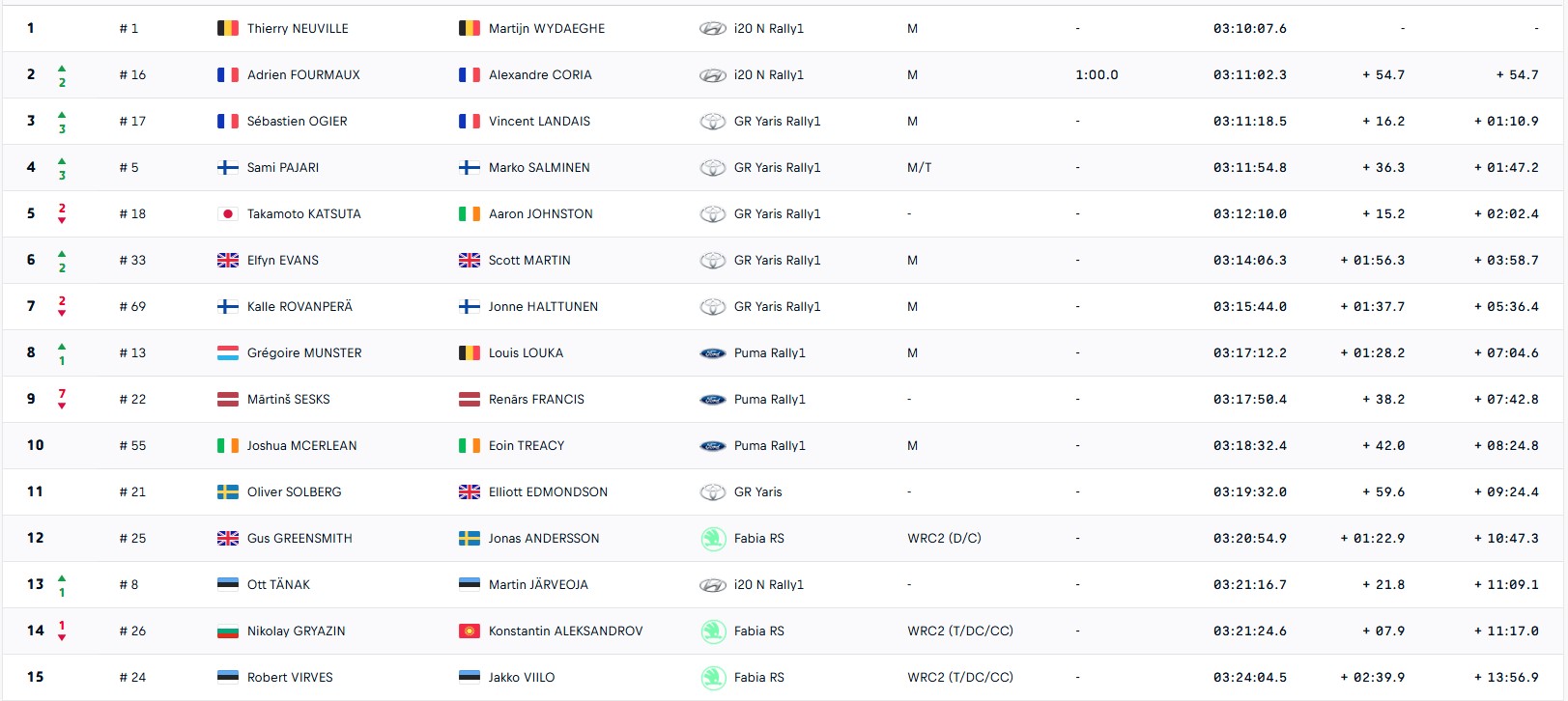Click the Skoda logo in Gus Greensmith's row
Viewport: 1568px width, 701px height.
tap(713, 539)
